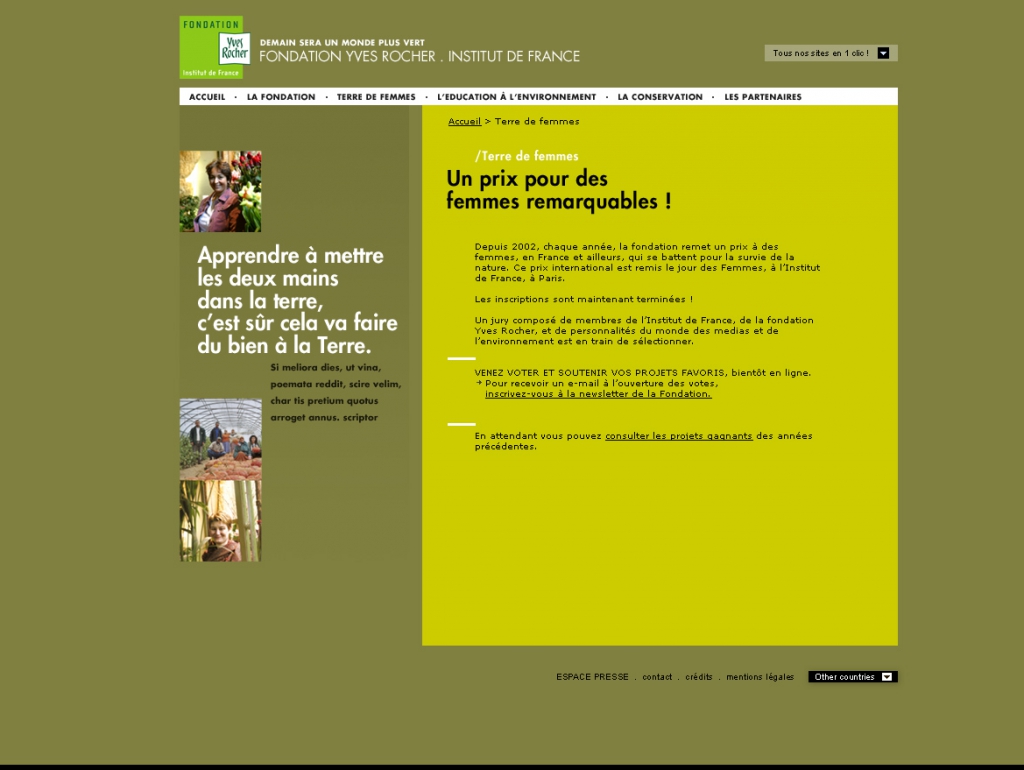Click 'Les inscriptions sont maintenant terminées' text
This screenshot has height=770, width=1024.
tap(584, 299)
